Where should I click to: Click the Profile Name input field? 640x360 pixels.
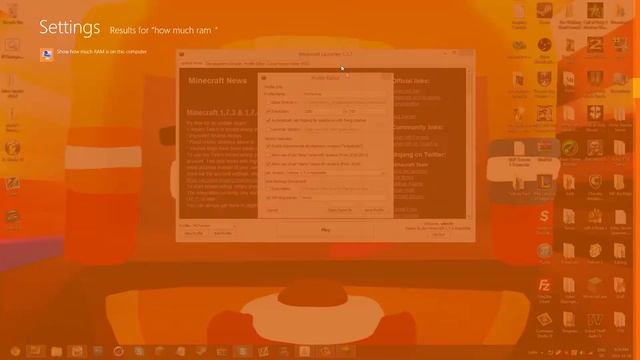pos(344,94)
